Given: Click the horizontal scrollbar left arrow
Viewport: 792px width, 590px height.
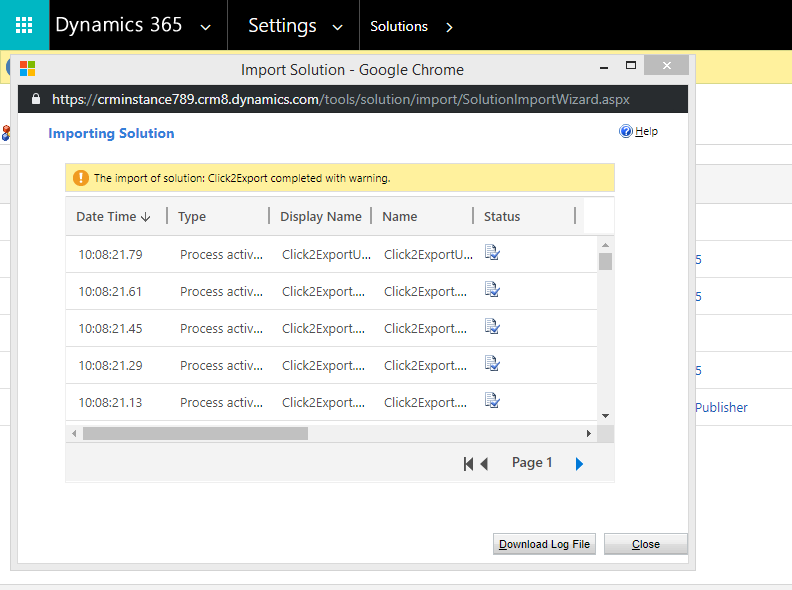Looking at the screenshot, I should tap(74, 433).
